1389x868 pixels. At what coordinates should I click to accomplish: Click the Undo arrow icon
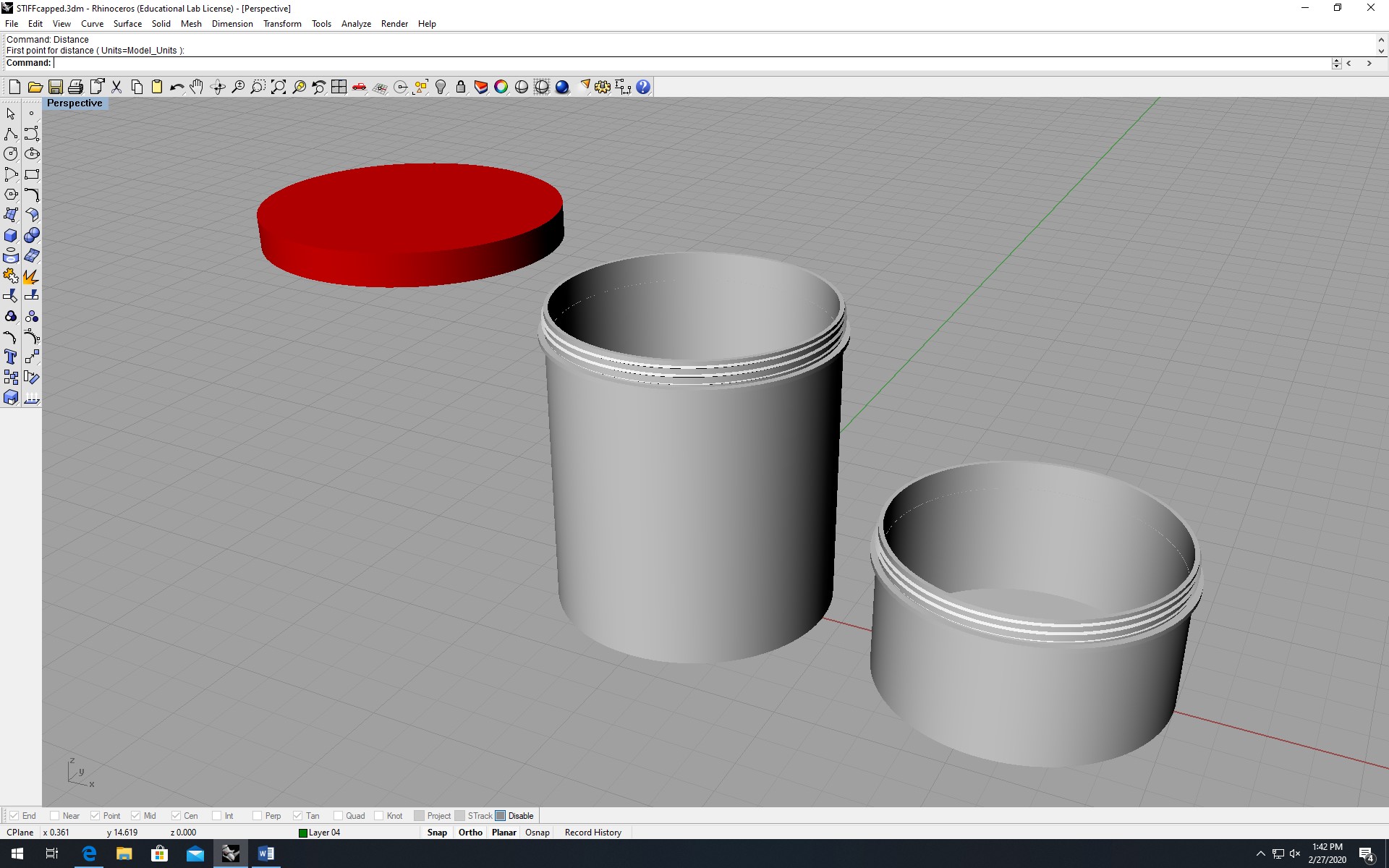click(177, 88)
